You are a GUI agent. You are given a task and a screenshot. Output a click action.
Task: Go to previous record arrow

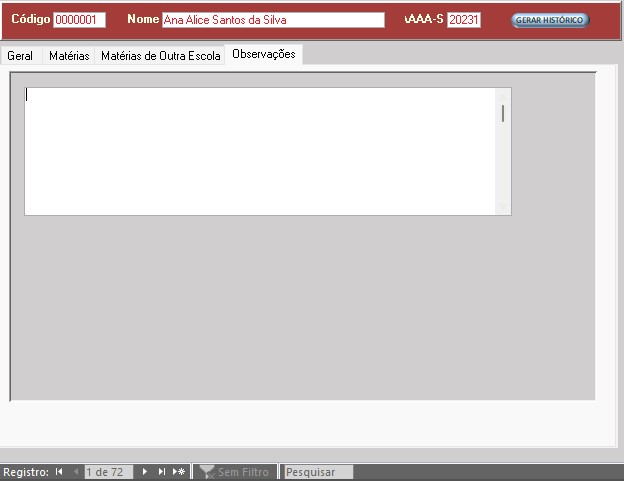coord(76,472)
